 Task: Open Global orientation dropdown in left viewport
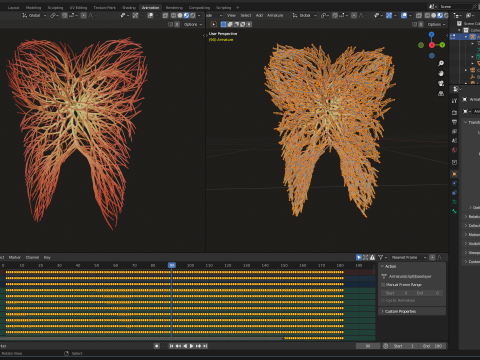[34, 15]
